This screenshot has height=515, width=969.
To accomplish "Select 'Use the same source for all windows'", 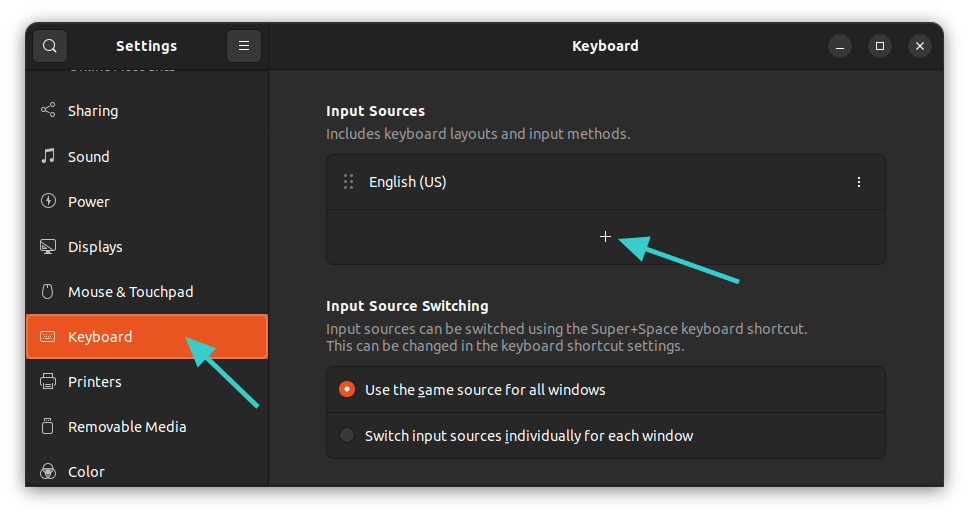I will (x=347, y=390).
